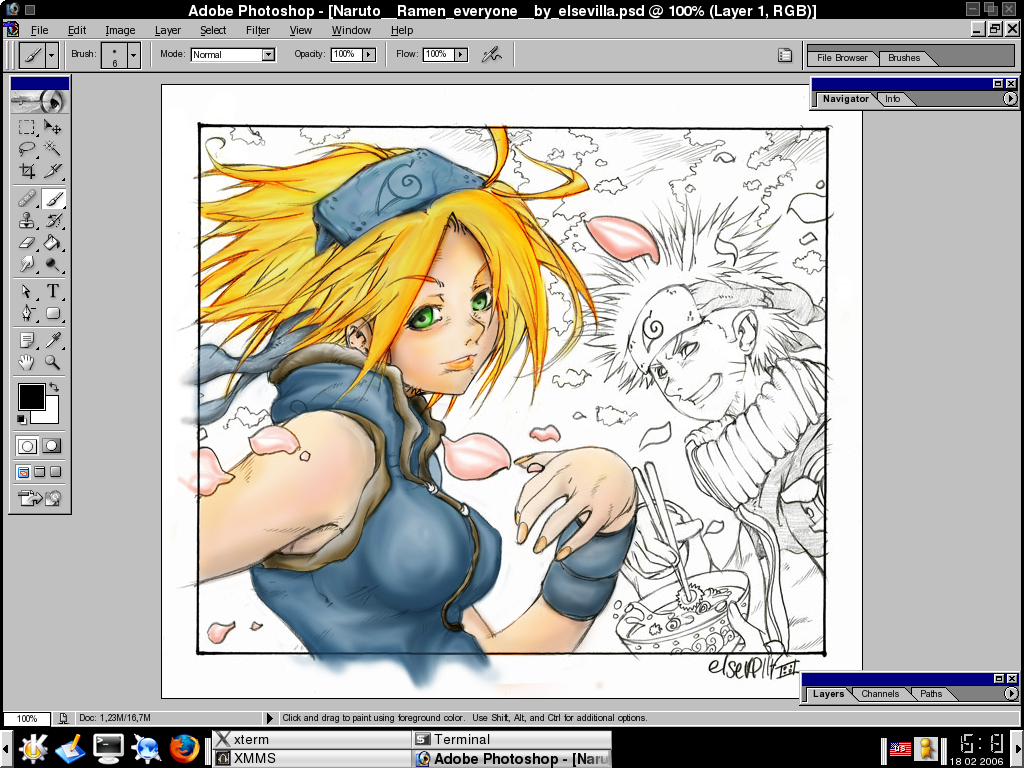This screenshot has height=768, width=1024.
Task: Open the status bar document info arrow
Action: [269, 718]
